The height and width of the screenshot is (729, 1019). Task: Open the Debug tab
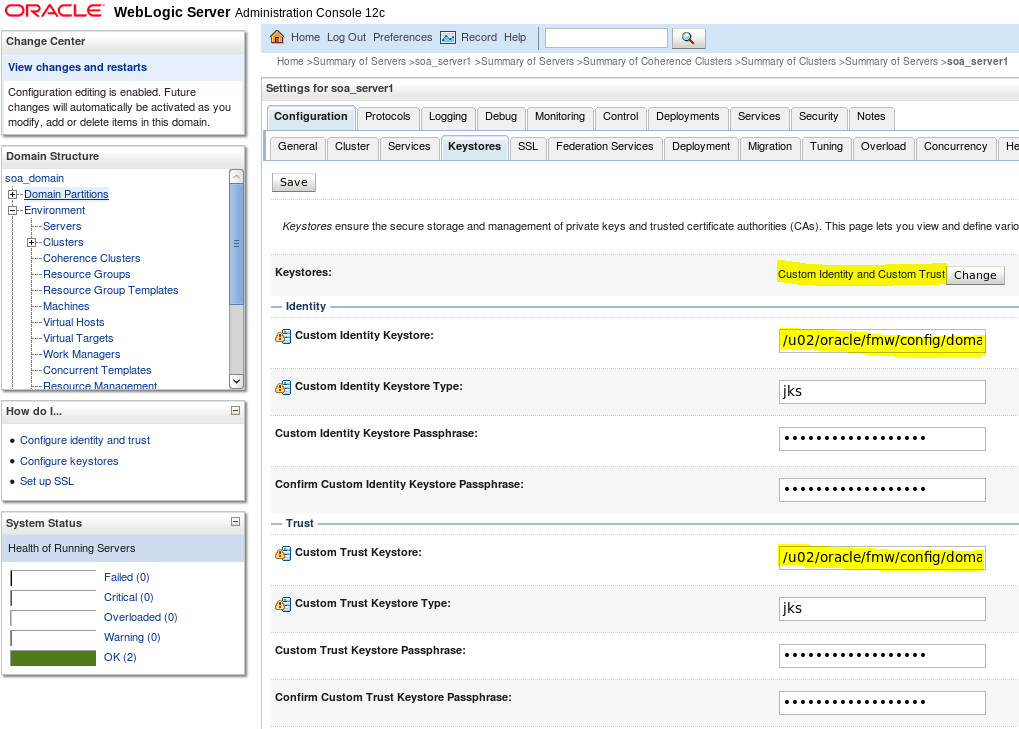(500, 117)
